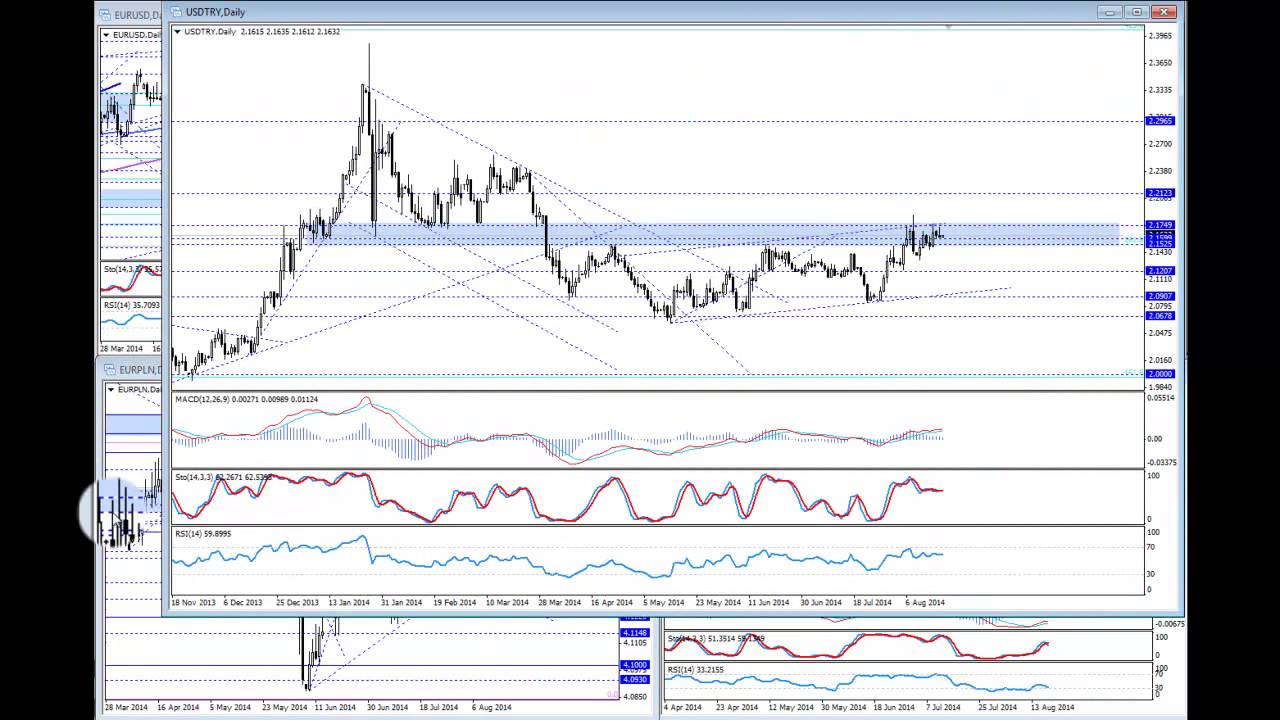Select the 2.0678 price level label
This screenshot has height=720, width=1280.
[1160, 316]
